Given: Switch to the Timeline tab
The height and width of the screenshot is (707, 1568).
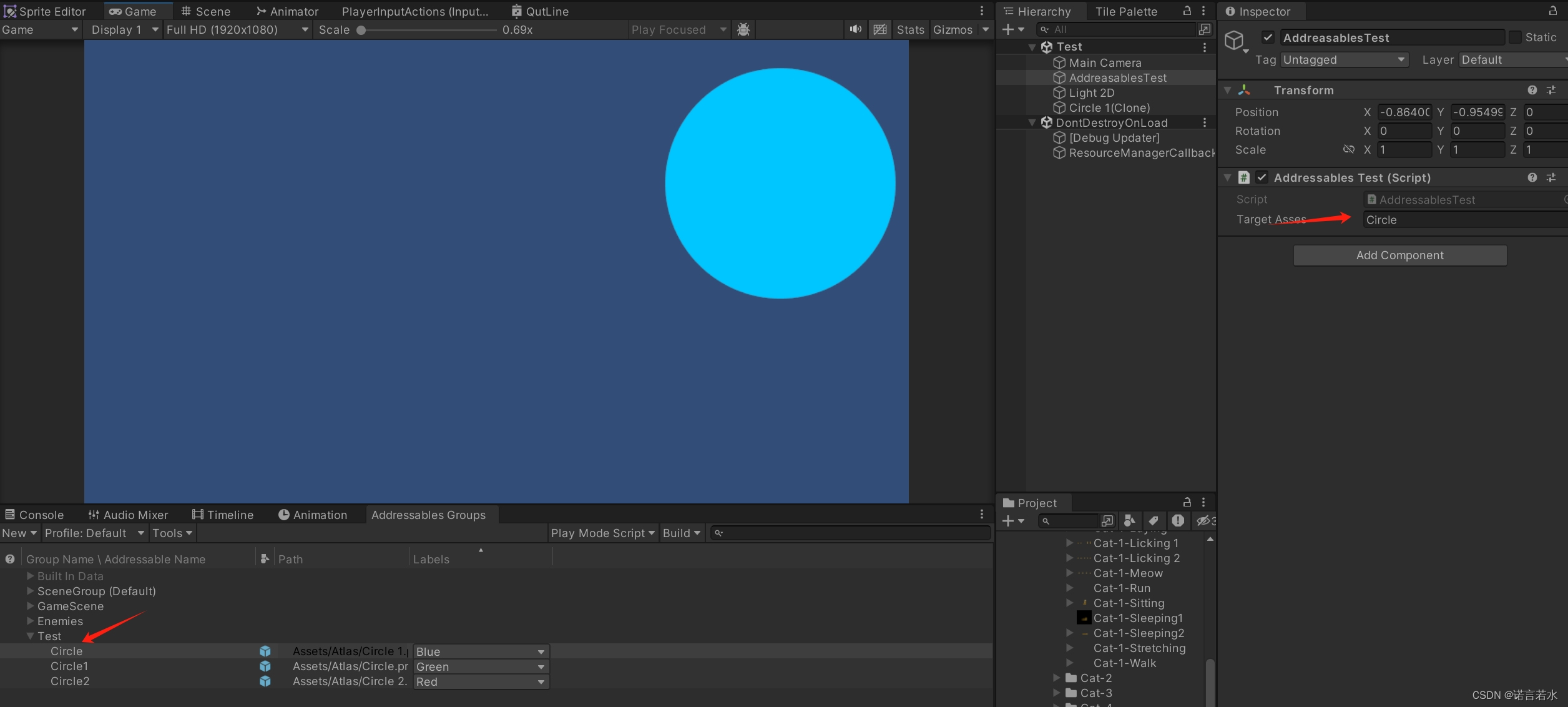Looking at the screenshot, I should pos(223,515).
